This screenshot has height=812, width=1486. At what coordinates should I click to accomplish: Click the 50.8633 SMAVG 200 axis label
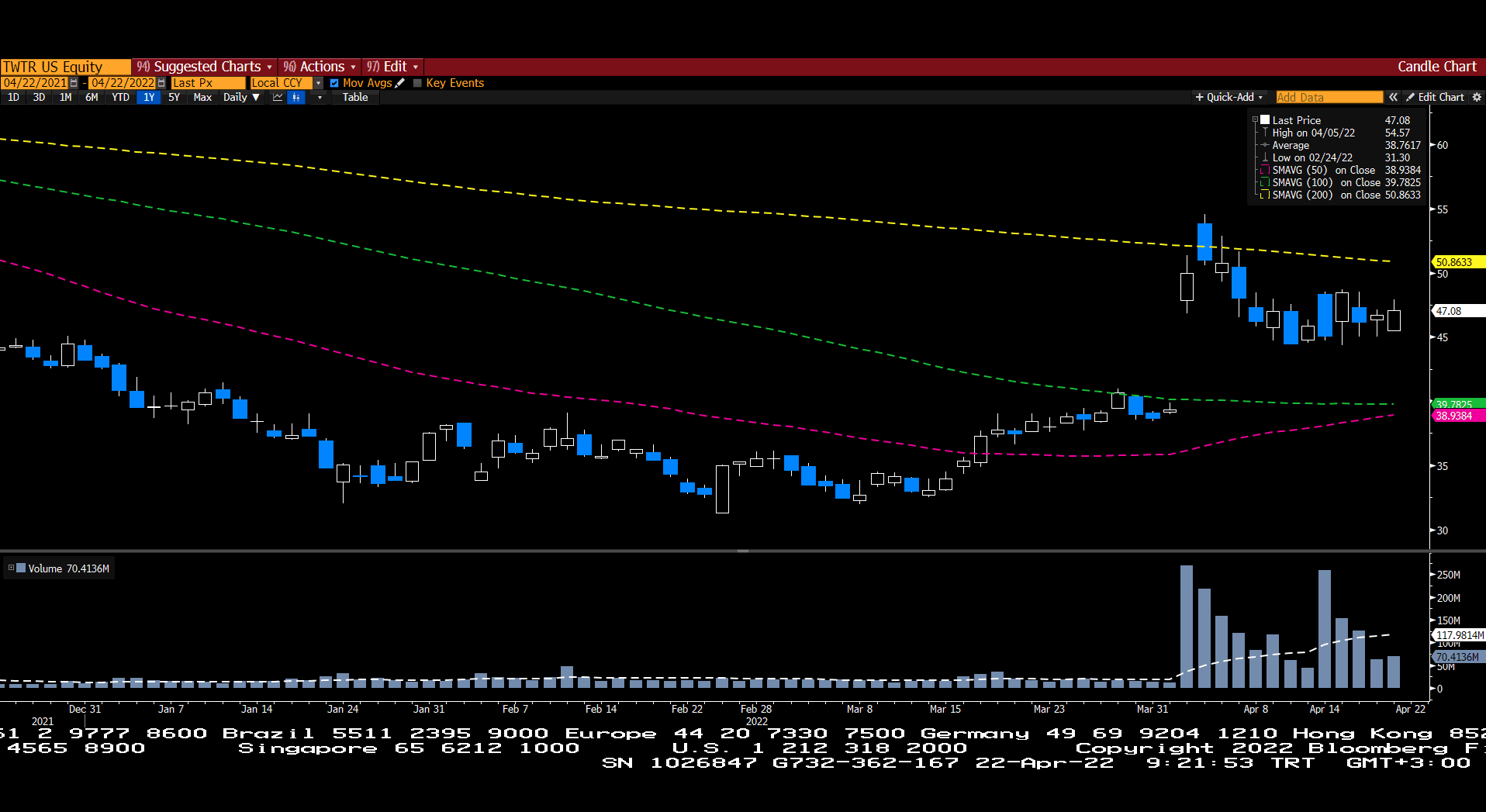pos(1458,262)
